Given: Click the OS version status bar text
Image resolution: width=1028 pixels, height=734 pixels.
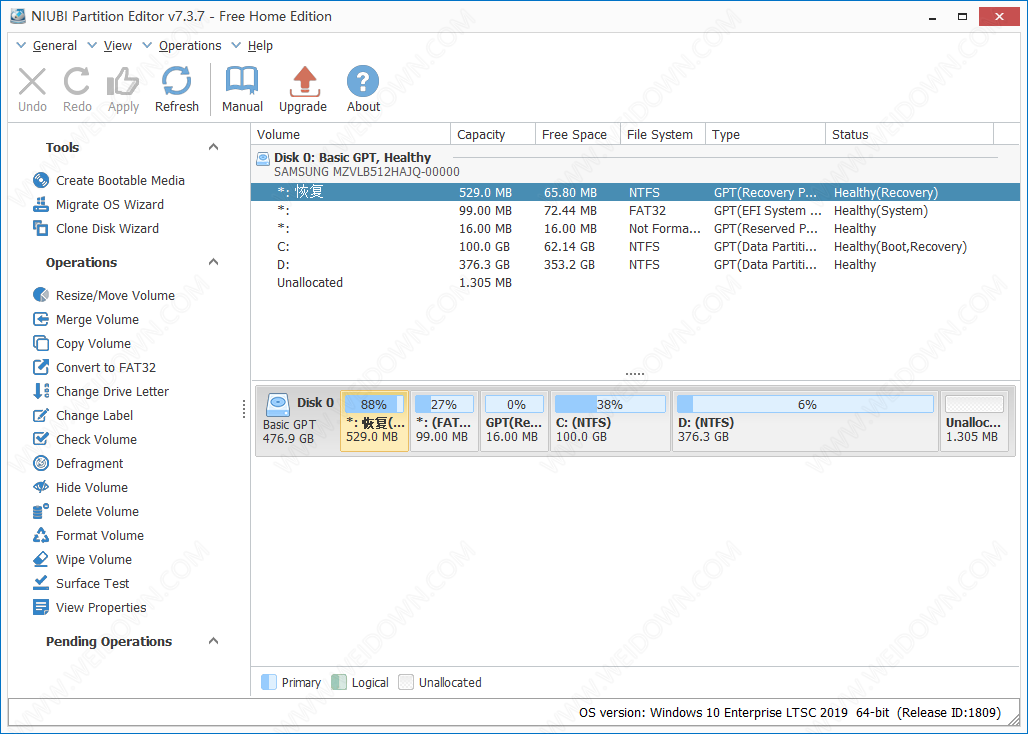Looking at the screenshot, I should tap(789, 712).
